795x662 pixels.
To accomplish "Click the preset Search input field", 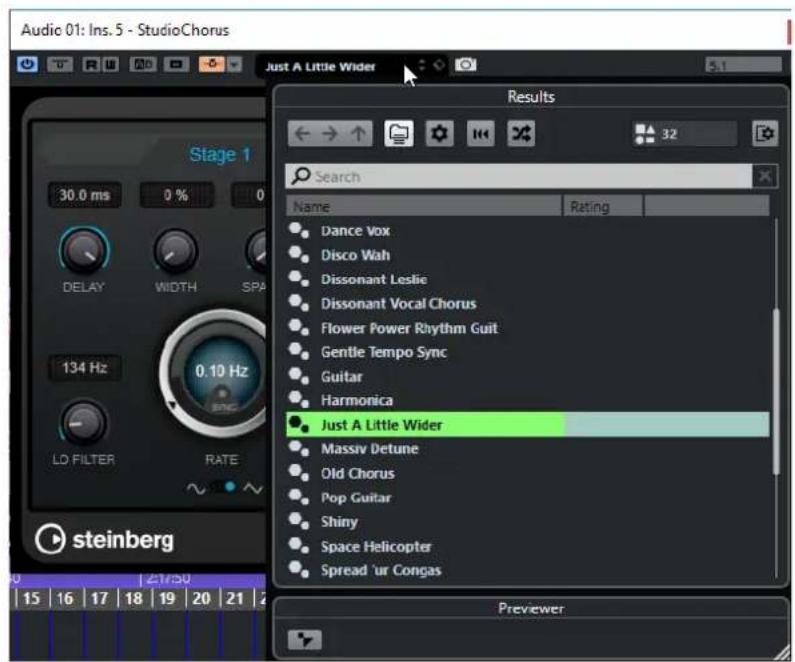I will coord(519,176).
